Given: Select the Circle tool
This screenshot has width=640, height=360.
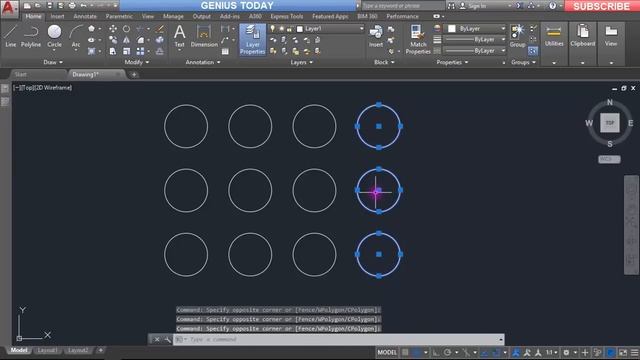Looking at the screenshot, I should [54, 36].
